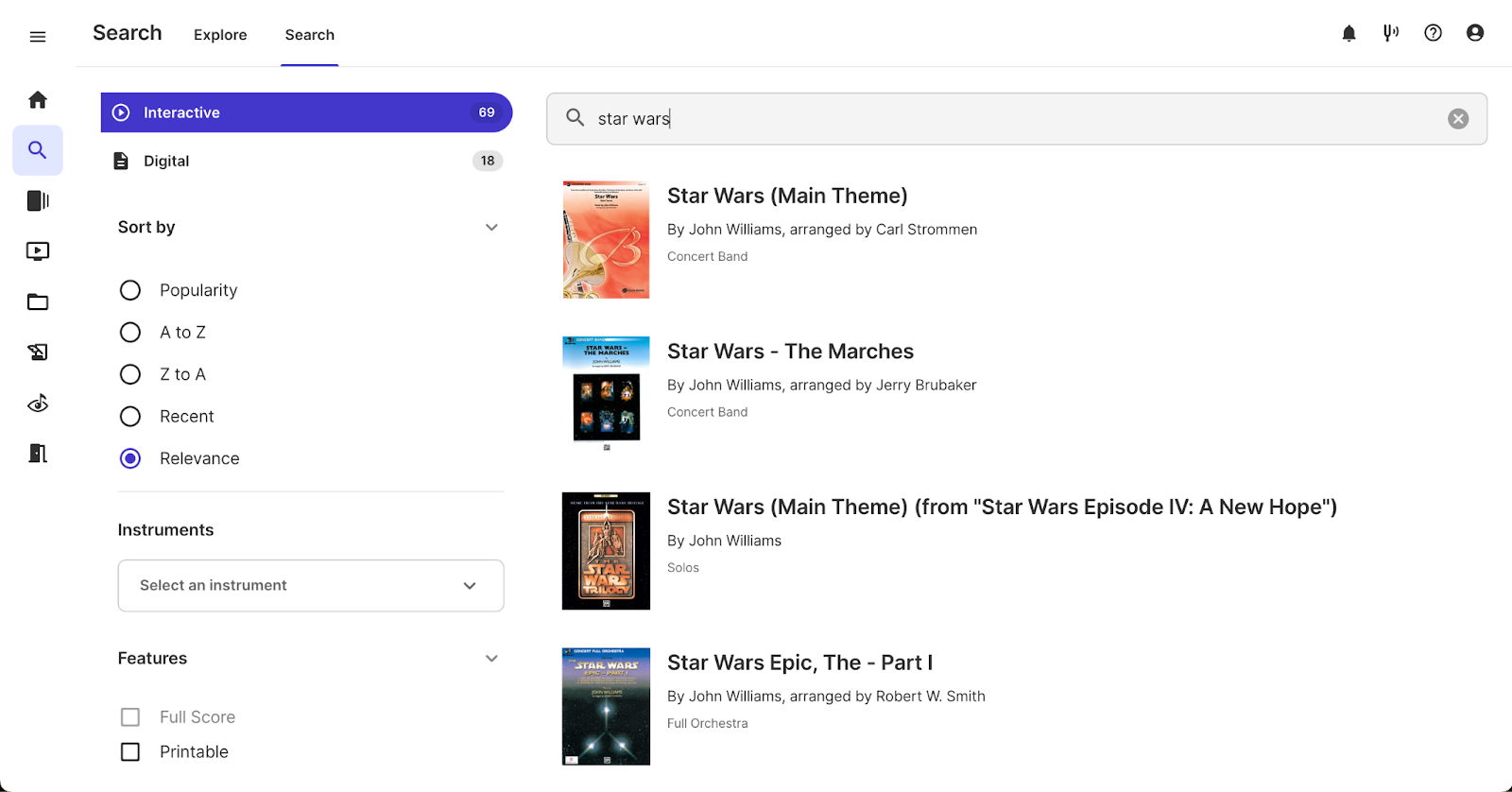Select Z to A sort option
Image resolution: width=1512 pixels, height=792 pixels.
pyautogui.click(x=130, y=374)
